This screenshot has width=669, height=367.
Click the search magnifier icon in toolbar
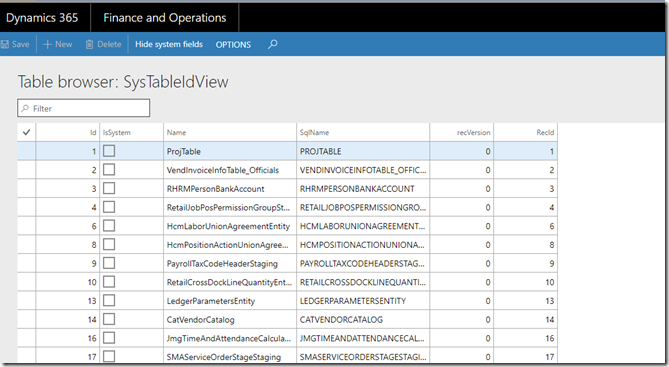272,44
